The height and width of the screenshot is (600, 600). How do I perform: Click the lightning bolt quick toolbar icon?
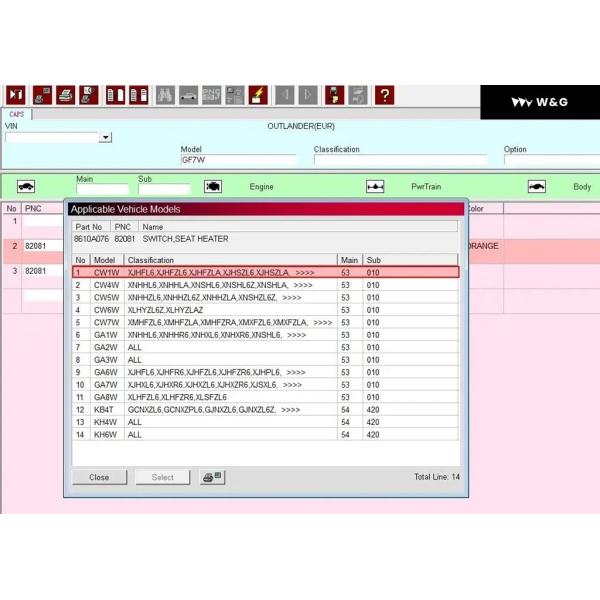point(258,95)
